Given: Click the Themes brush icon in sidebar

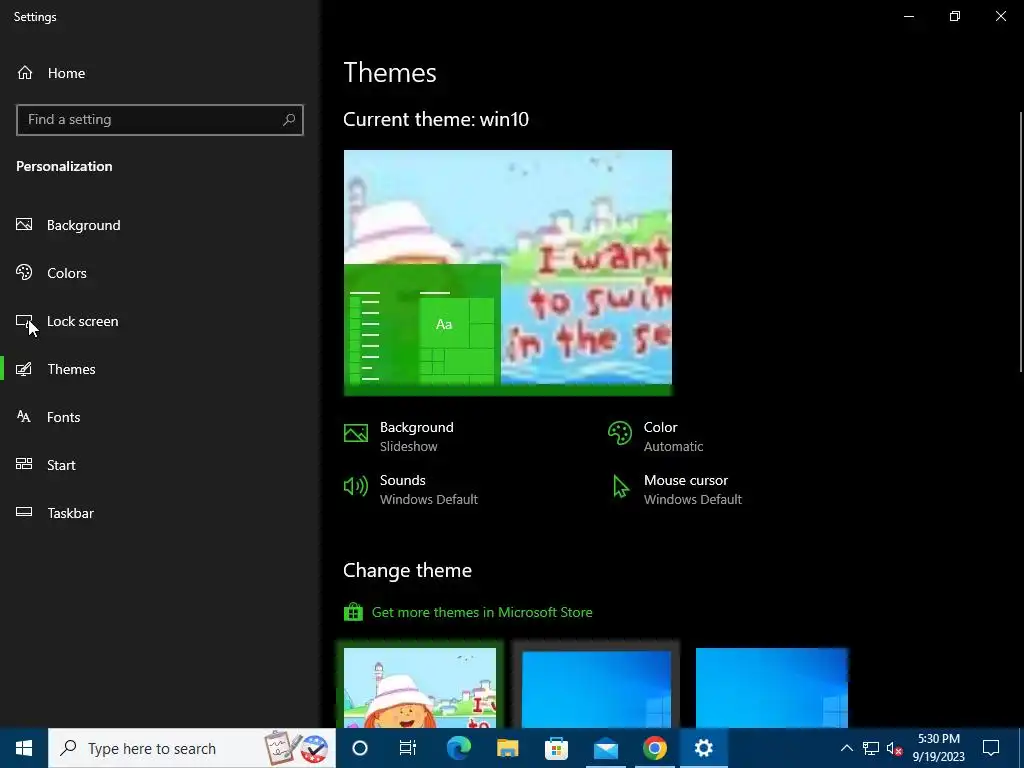Looking at the screenshot, I should (24, 369).
